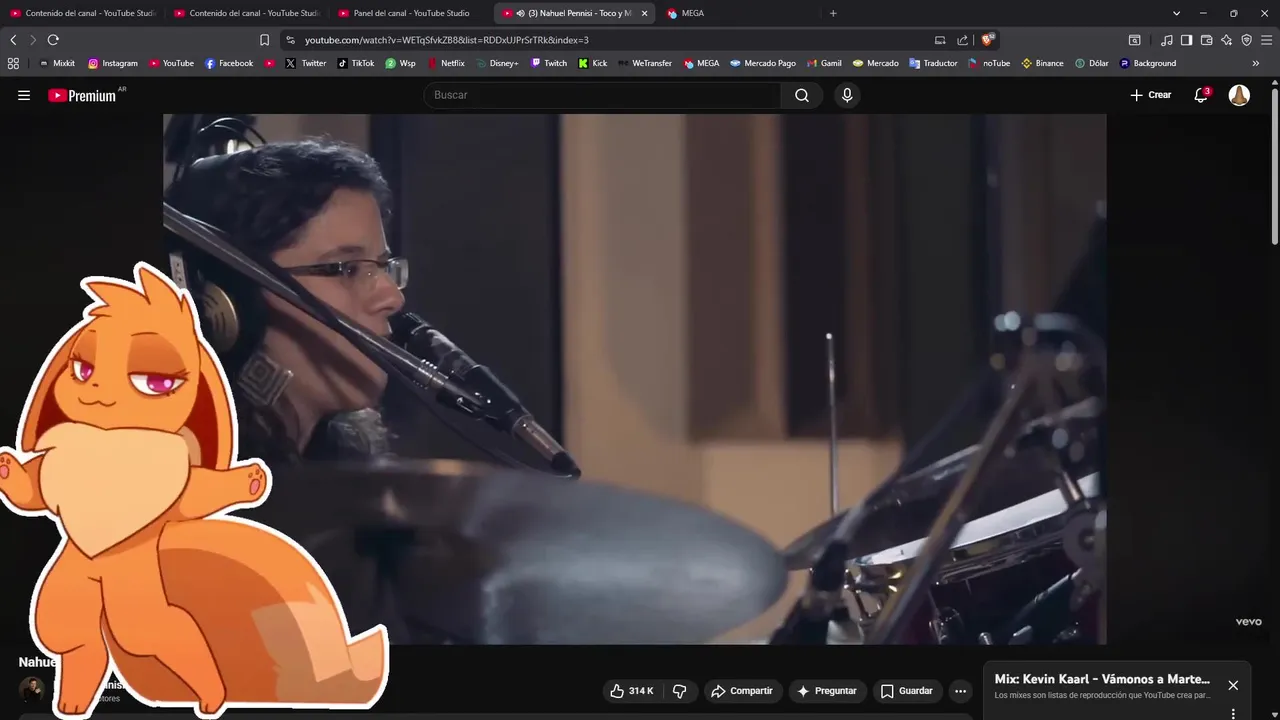Image resolution: width=1280 pixels, height=720 pixels.
Task: Switch to first Contenido del canal tab
Action: (83, 13)
